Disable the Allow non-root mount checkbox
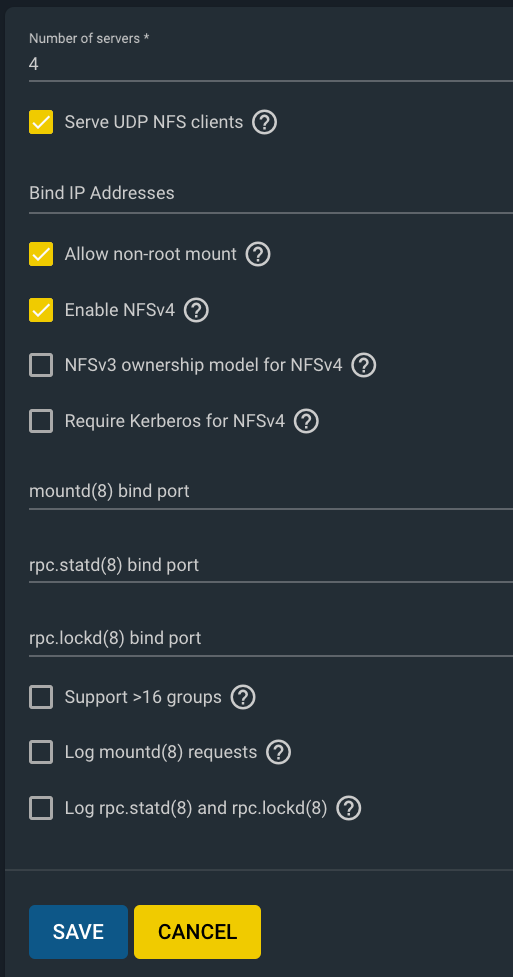Screen dimensions: 513x977 pyautogui.click(x=41, y=254)
